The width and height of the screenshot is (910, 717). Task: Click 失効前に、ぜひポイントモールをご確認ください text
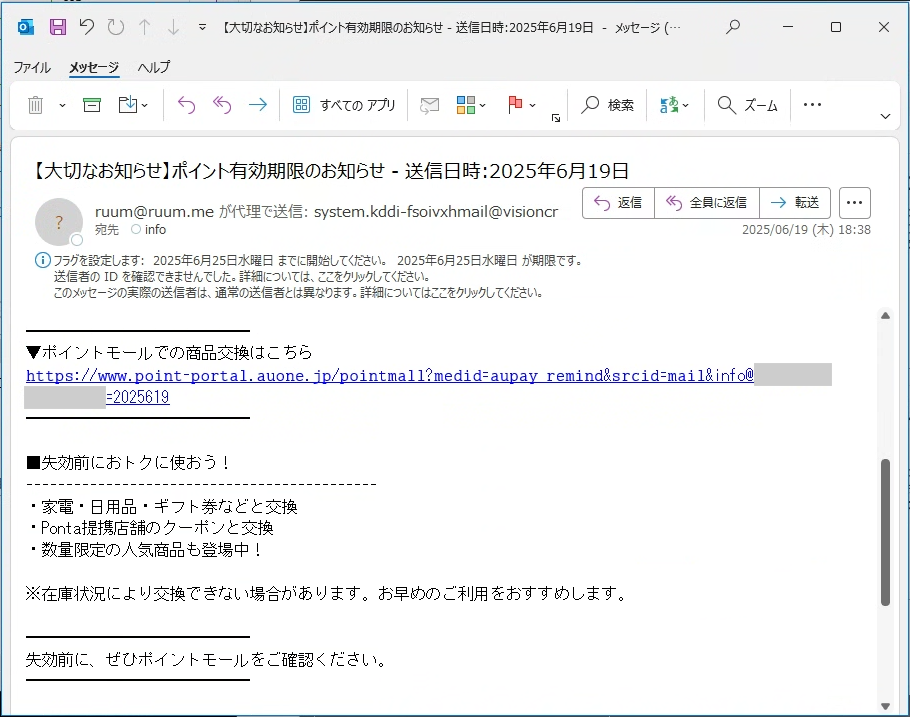[206, 660]
